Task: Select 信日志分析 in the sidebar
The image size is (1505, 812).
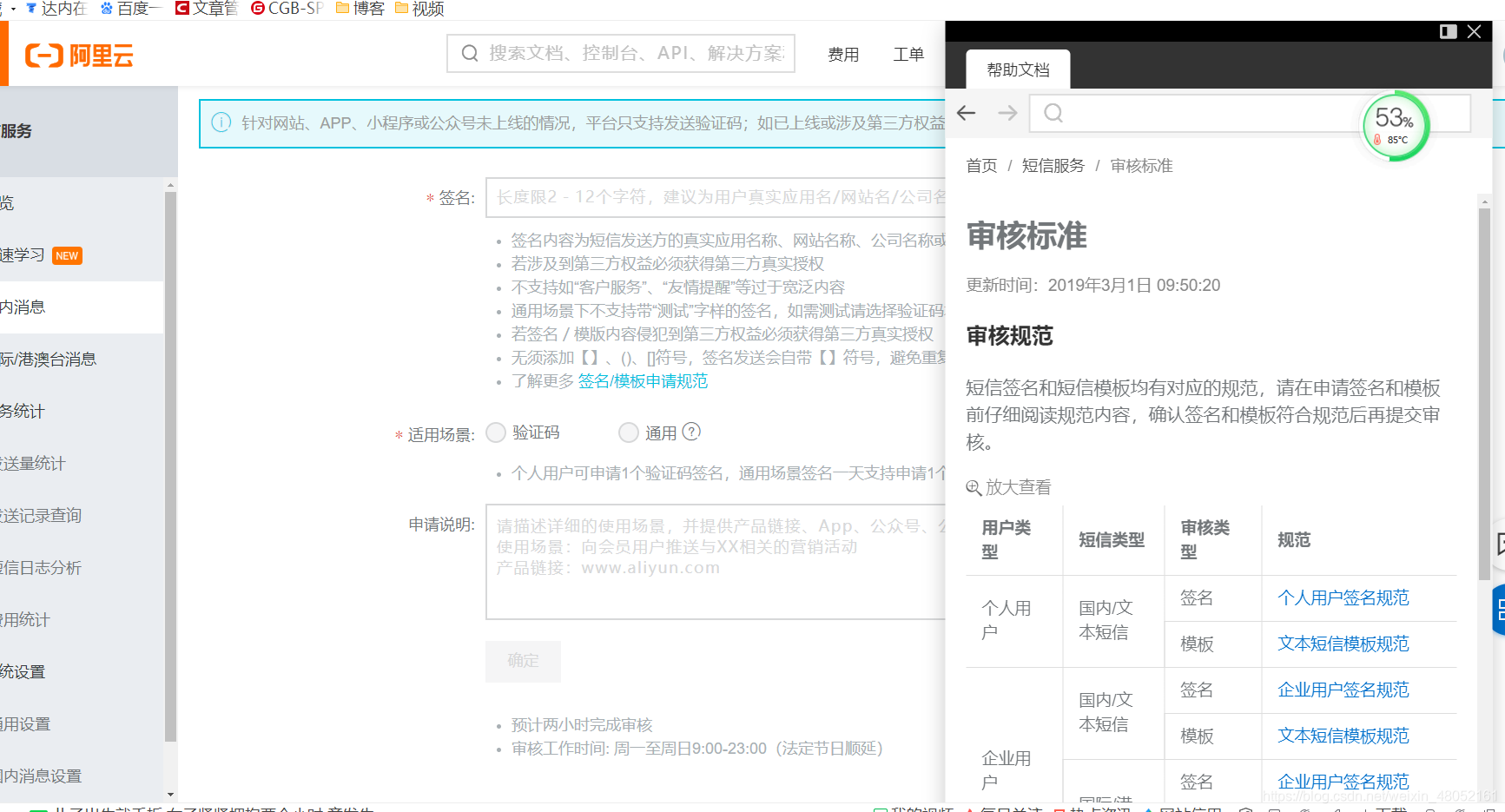Action: pos(82,568)
